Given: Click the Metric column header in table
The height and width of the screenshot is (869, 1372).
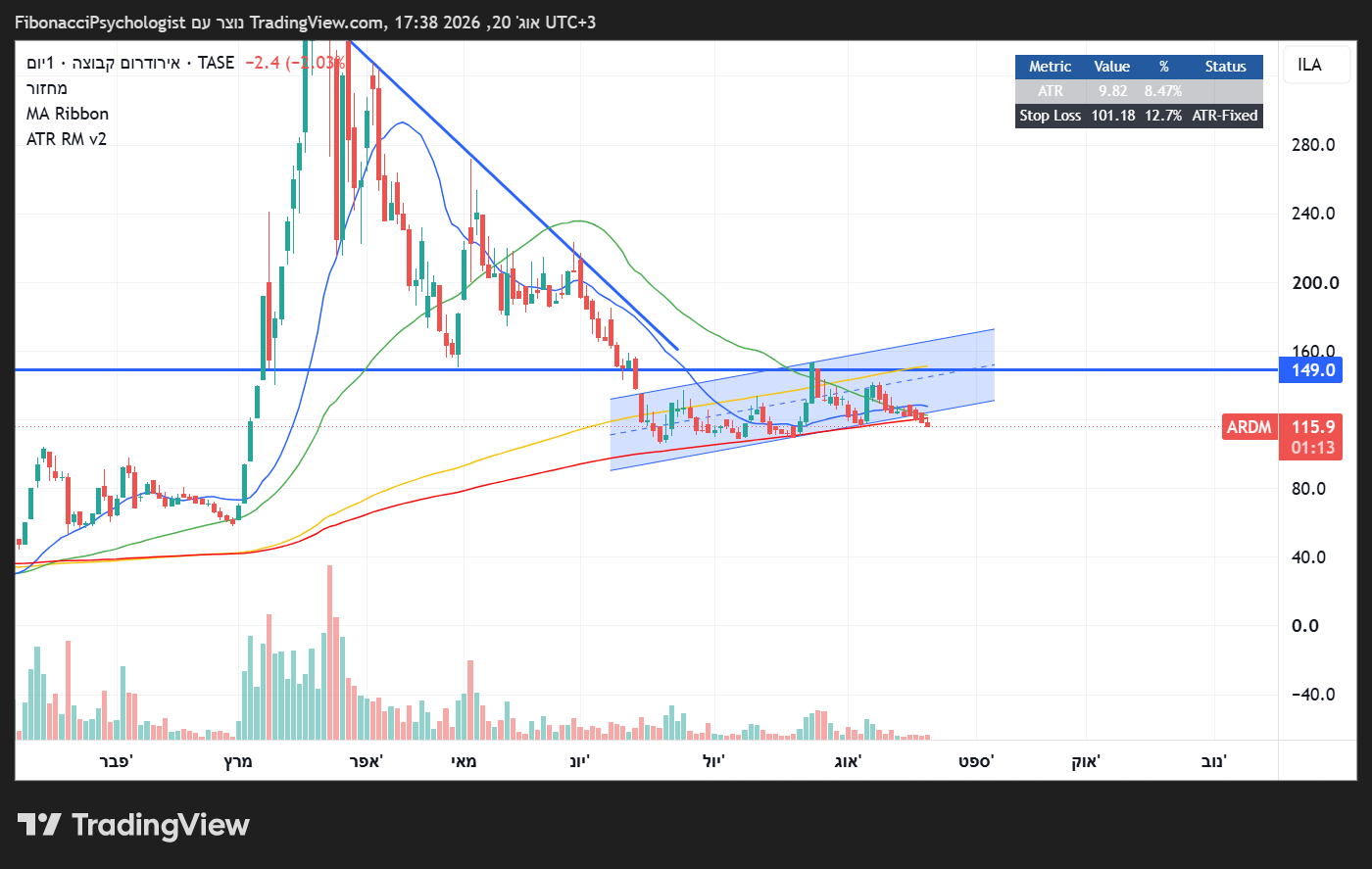Looking at the screenshot, I should (1051, 67).
